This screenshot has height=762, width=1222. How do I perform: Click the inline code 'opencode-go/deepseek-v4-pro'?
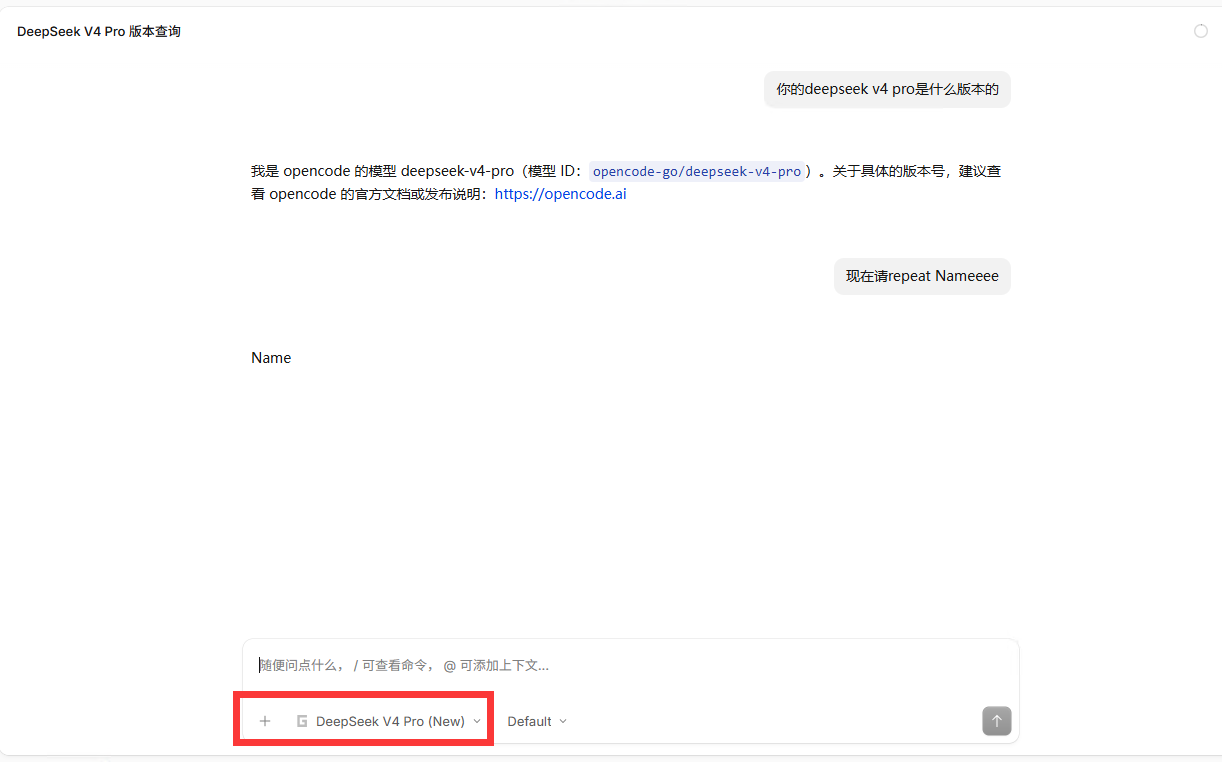click(x=697, y=171)
